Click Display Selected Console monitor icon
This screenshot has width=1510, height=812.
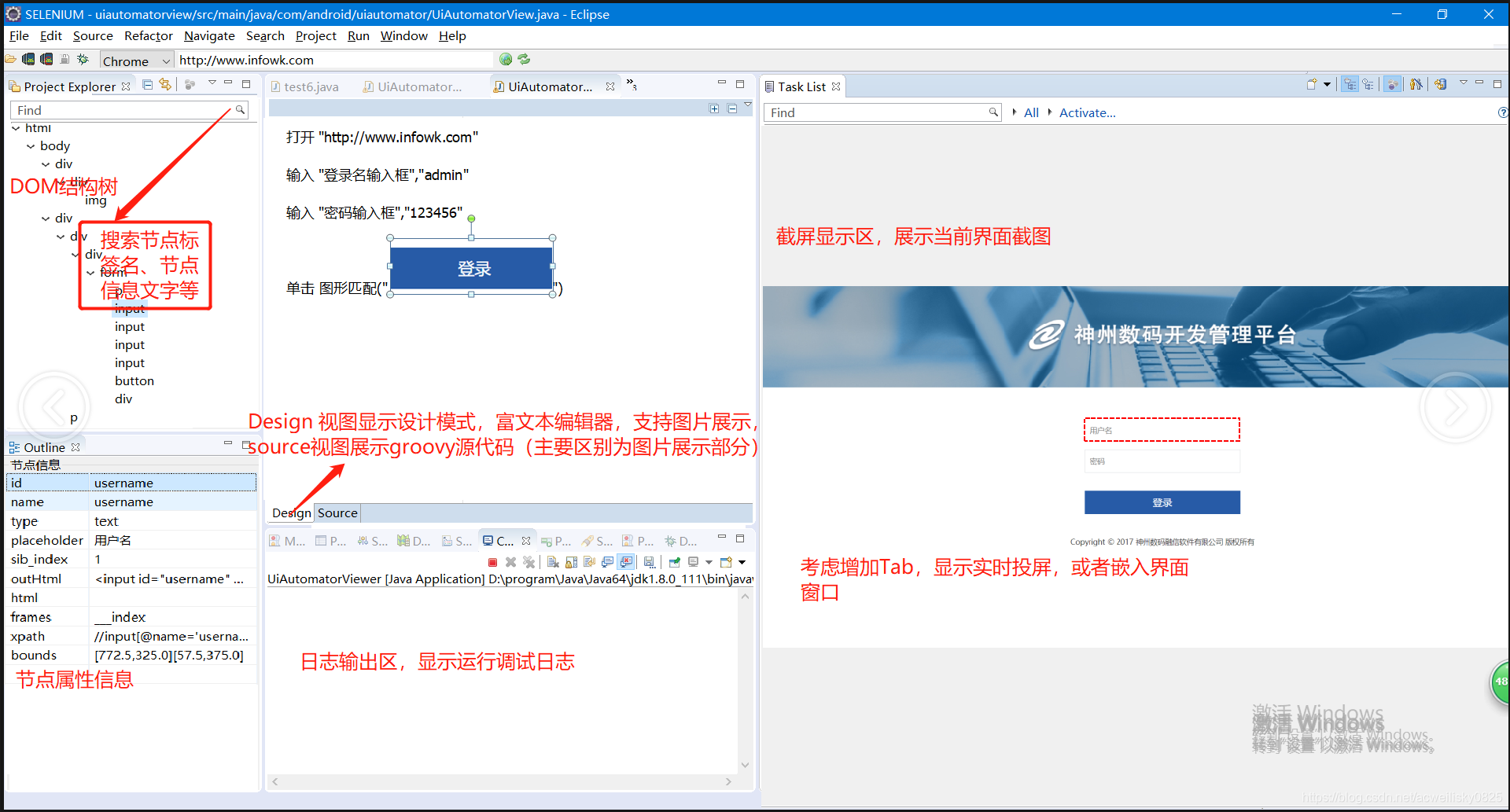(694, 562)
